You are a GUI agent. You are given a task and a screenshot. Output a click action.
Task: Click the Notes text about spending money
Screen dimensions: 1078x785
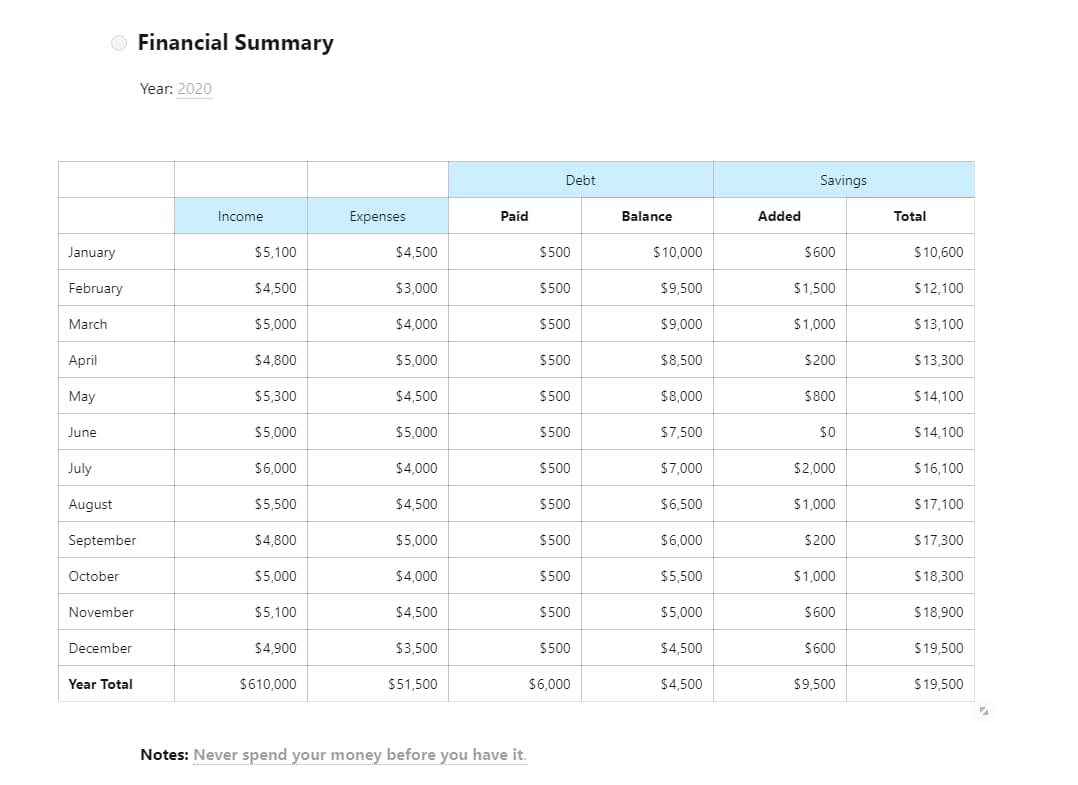(x=359, y=755)
